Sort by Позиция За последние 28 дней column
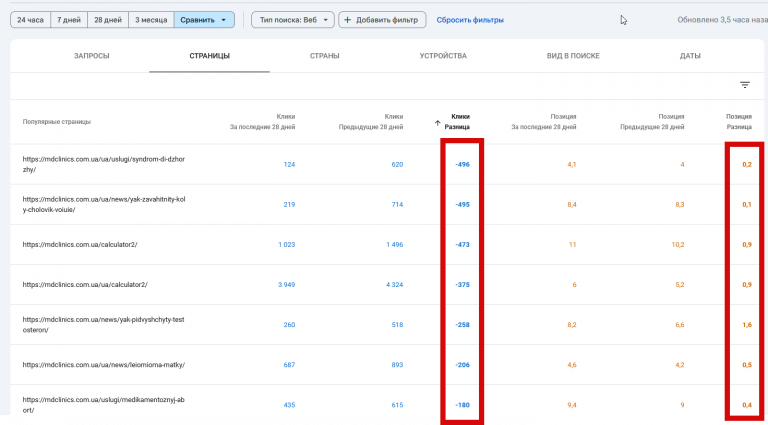768x425 pixels. point(544,122)
